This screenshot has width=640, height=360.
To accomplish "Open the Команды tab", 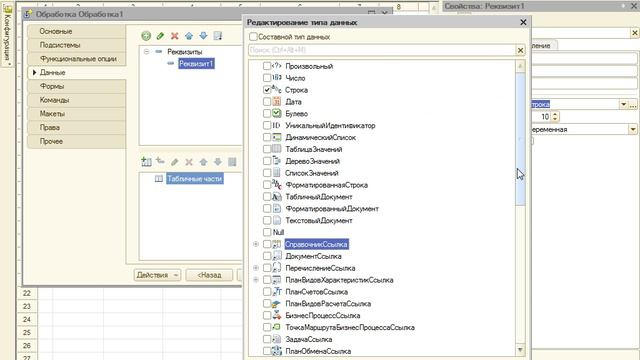I will click(77, 100).
